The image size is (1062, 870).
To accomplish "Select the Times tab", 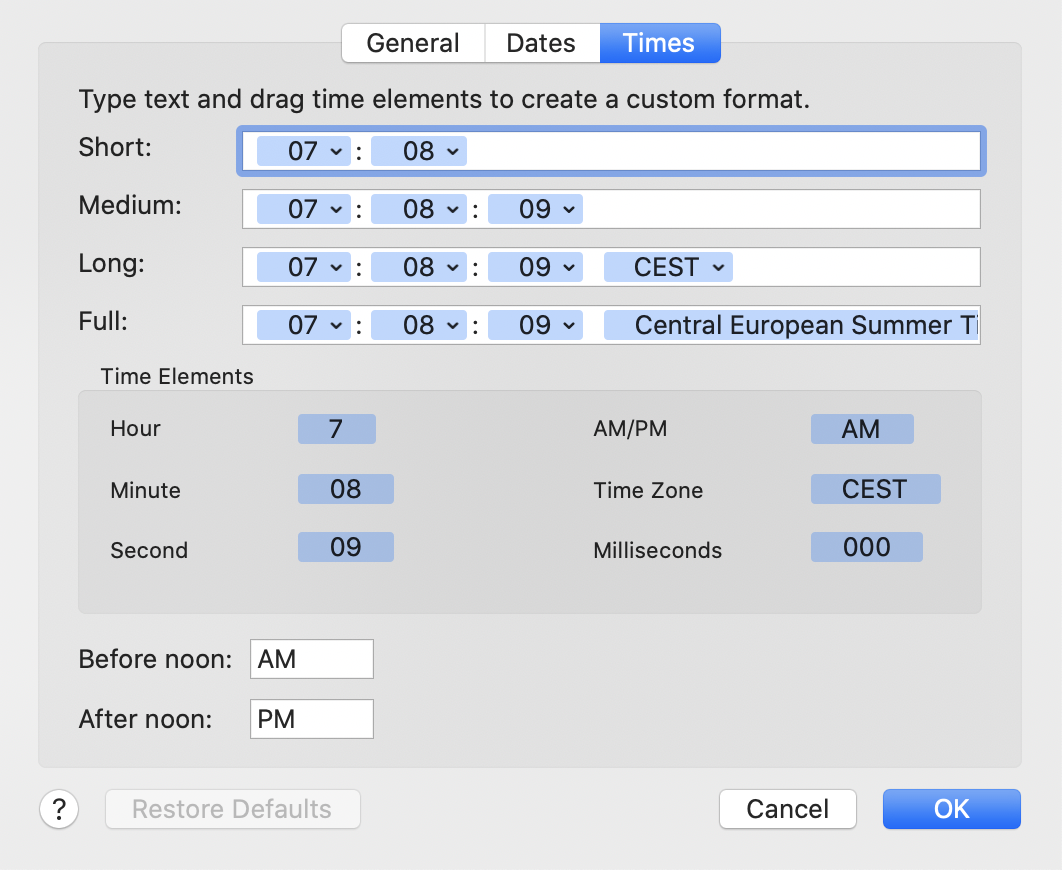I will pos(659,43).
